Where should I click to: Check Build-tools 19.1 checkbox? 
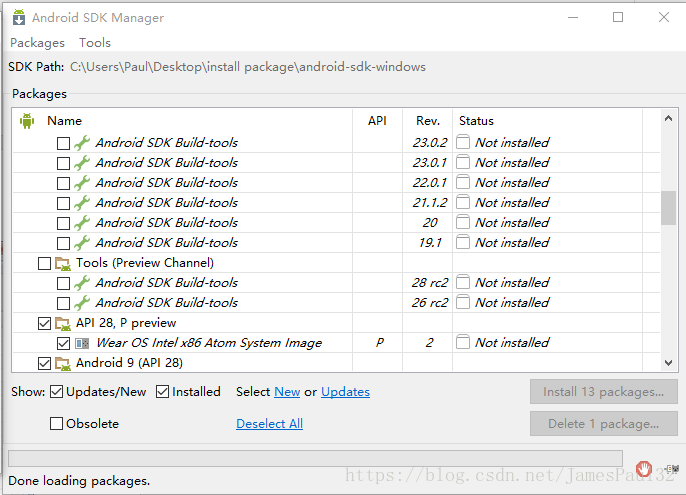(63, 243)
